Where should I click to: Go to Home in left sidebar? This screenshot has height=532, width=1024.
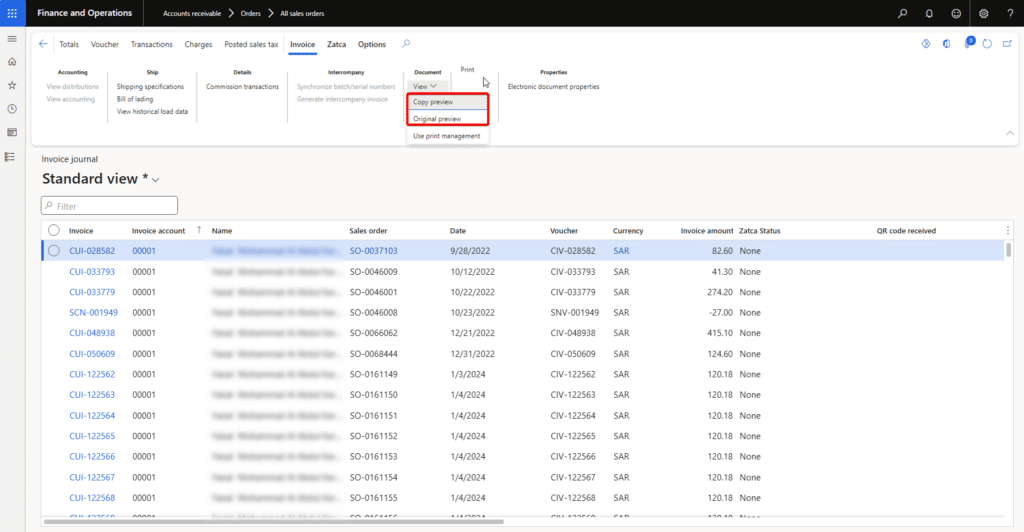tap(12, 62)
